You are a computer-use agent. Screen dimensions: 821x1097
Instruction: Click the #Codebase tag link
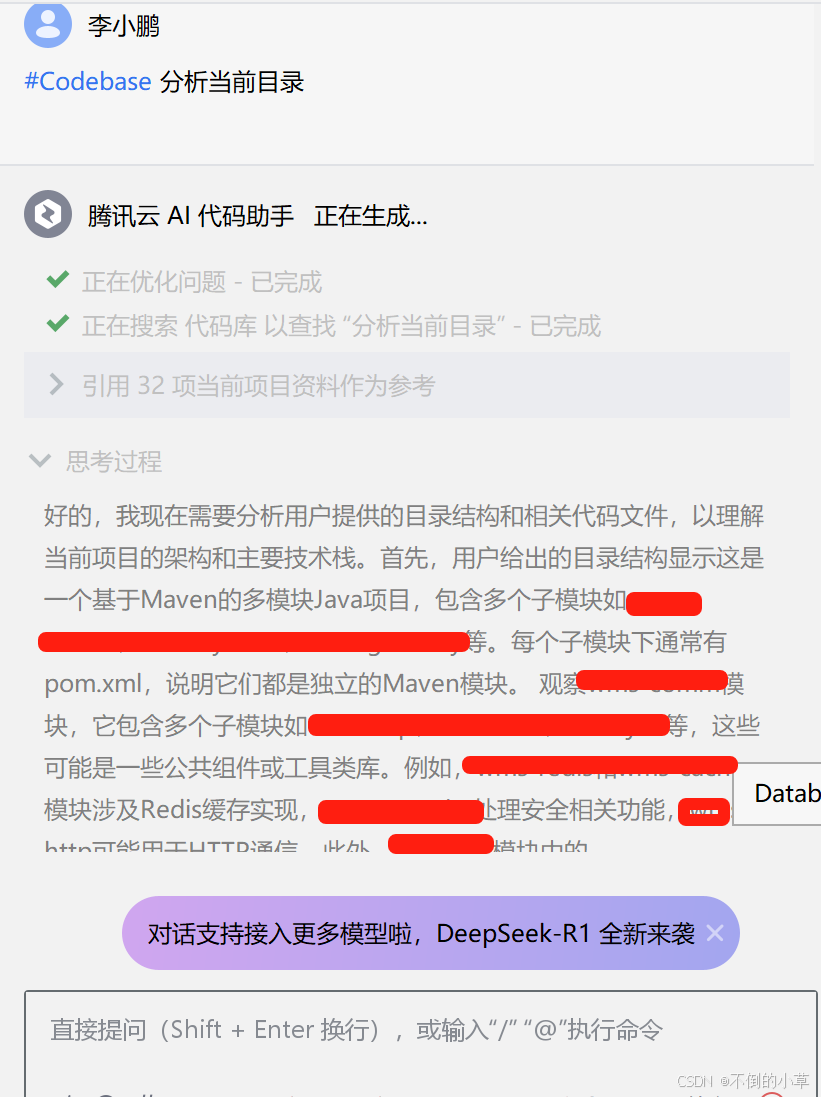[x=88, y=82]
